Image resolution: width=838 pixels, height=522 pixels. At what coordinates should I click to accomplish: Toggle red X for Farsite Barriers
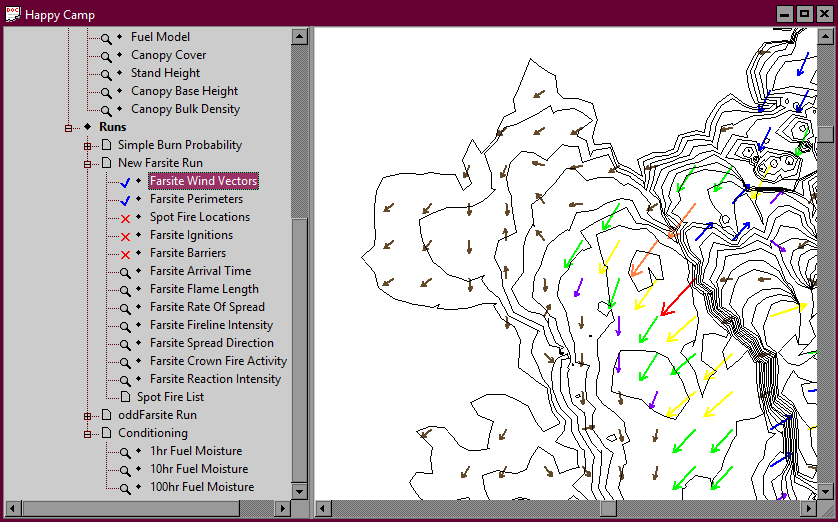[x=125, y=254]
